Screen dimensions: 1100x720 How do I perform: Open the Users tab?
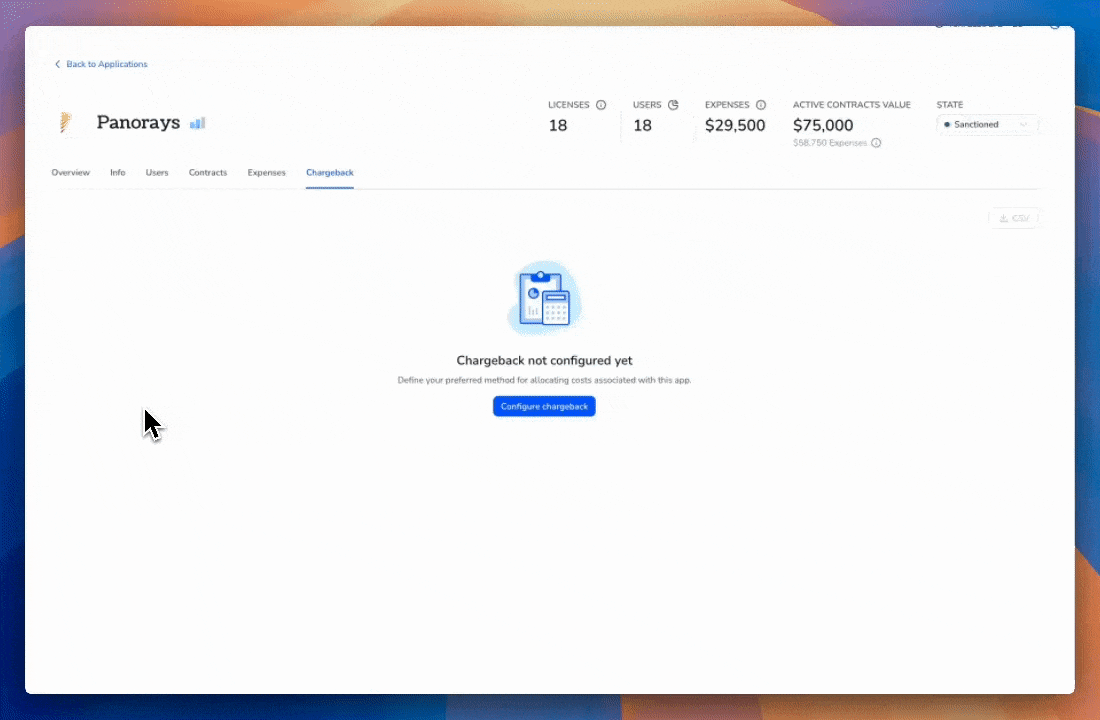pyautogui.click(x=157, y=173)
